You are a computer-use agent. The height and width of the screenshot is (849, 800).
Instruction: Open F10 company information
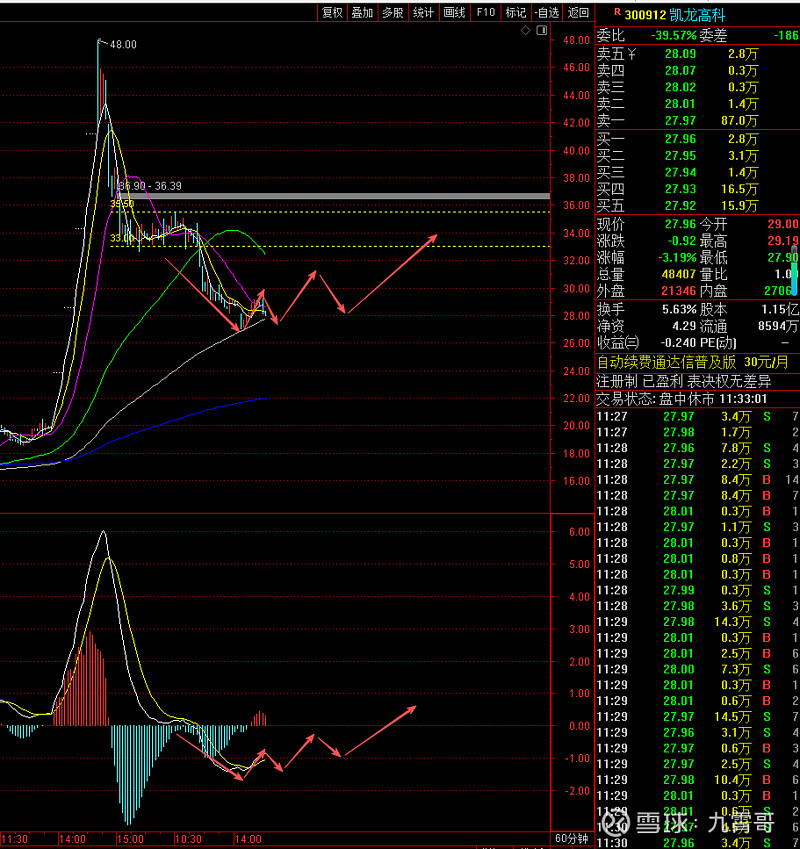coord(485,12)
